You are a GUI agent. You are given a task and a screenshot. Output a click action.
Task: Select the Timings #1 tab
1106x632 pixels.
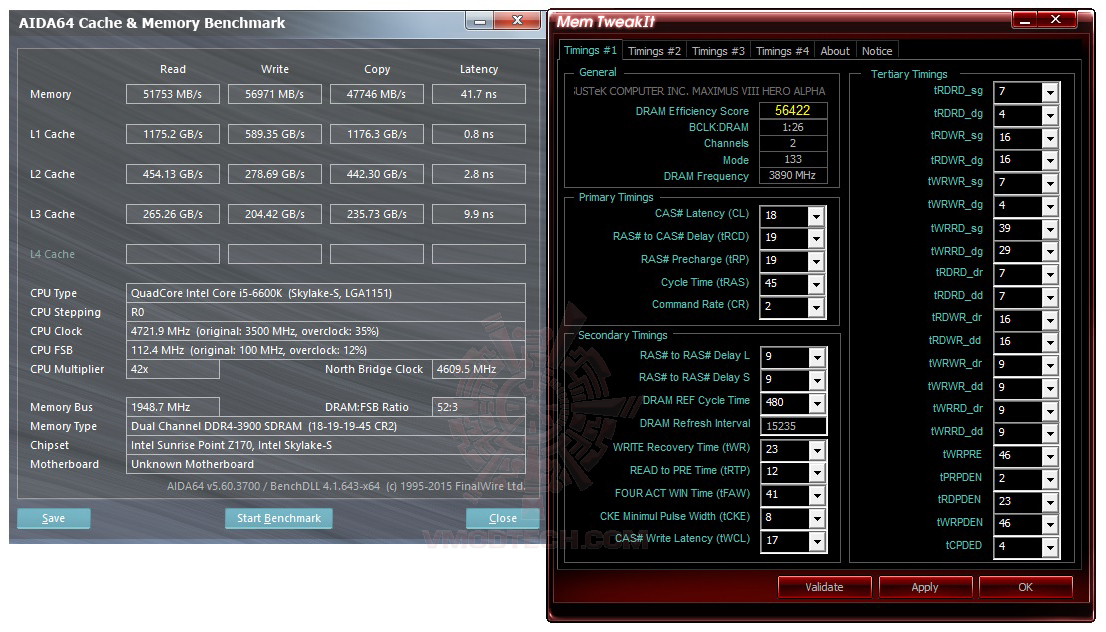(x=590, y=50)
